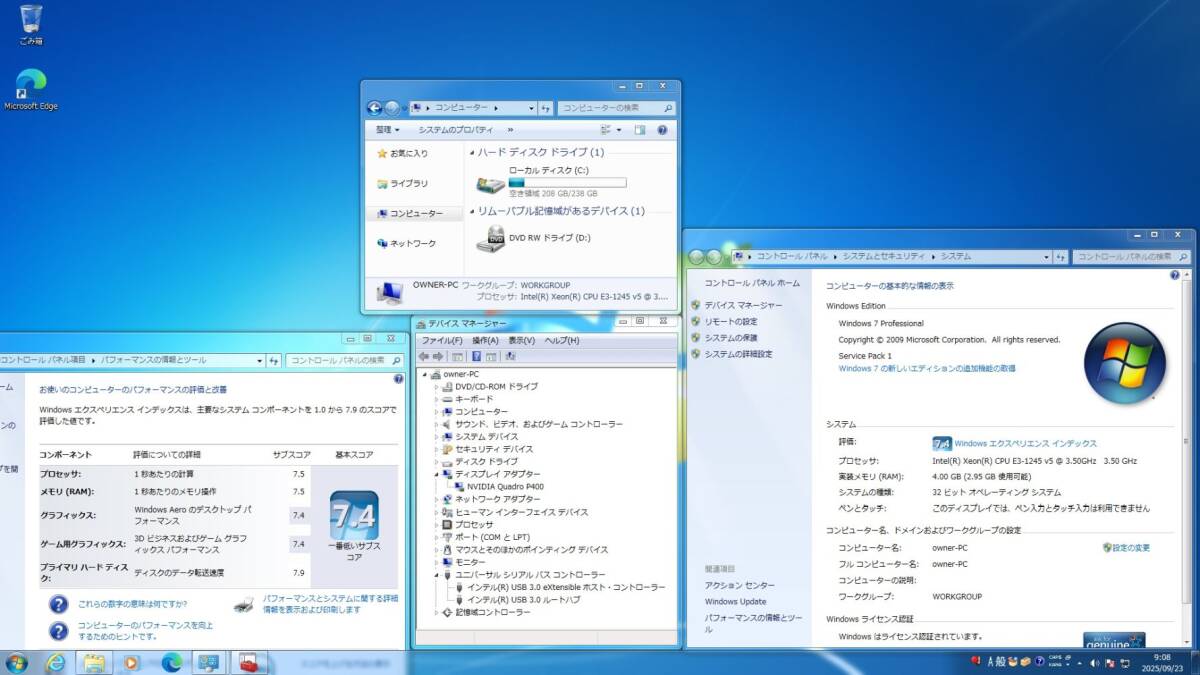This screenshot has width=1200, height=675.
Task: Click the C: drive capacity usage bar
Action: (567, 182)
